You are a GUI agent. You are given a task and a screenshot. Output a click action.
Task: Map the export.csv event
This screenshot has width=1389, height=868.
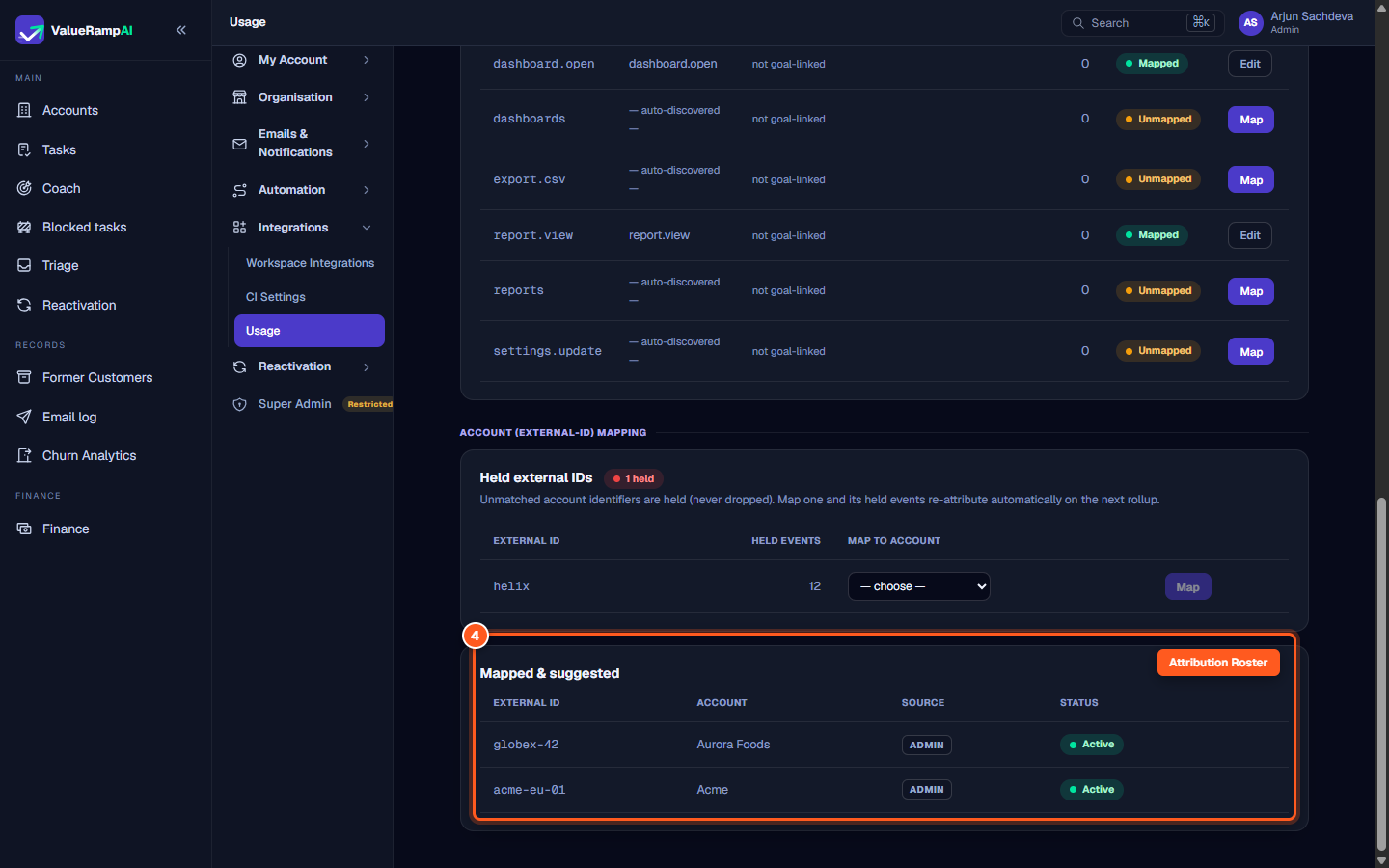pos(1251,180)
